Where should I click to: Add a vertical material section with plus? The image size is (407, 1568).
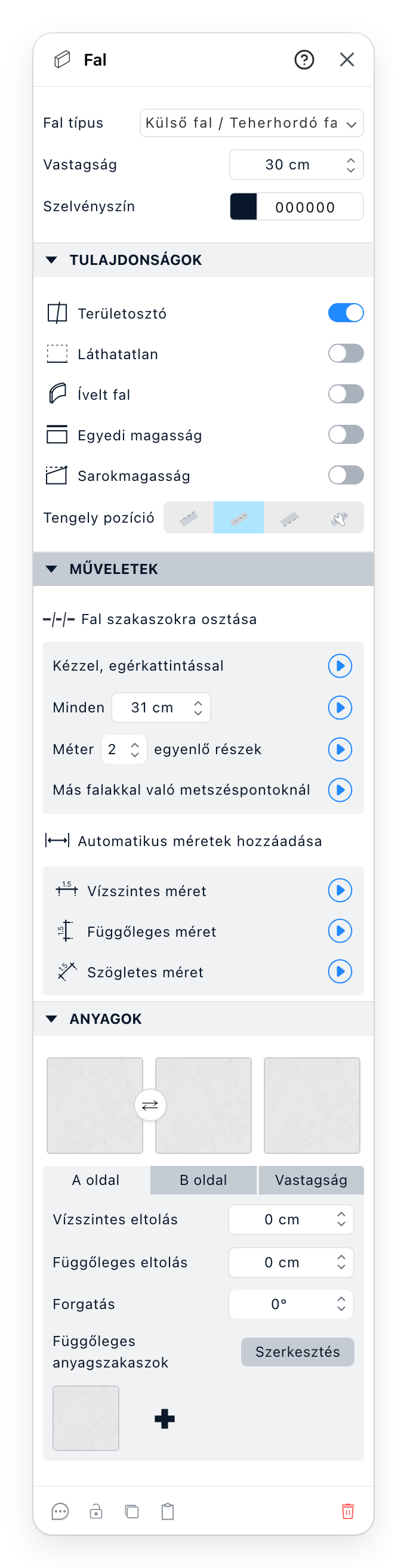(165, 1419)
